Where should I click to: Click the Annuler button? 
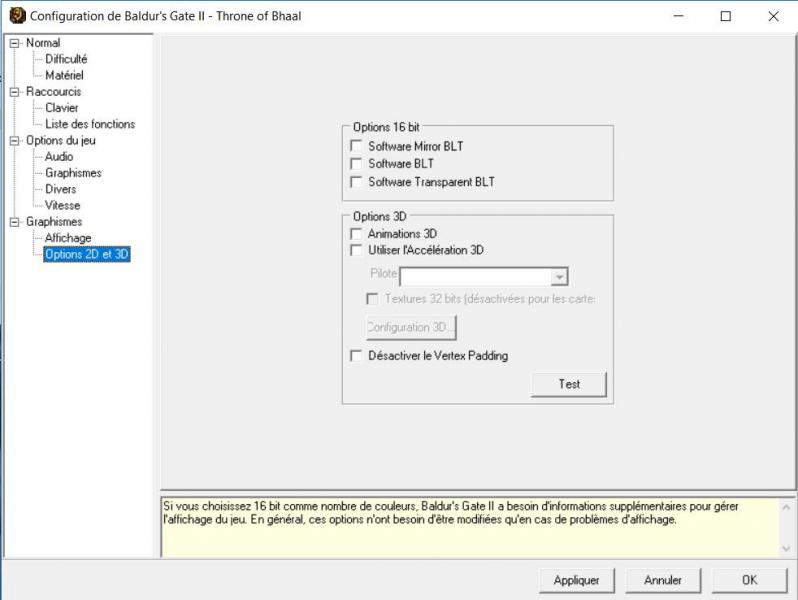[663, 580]
